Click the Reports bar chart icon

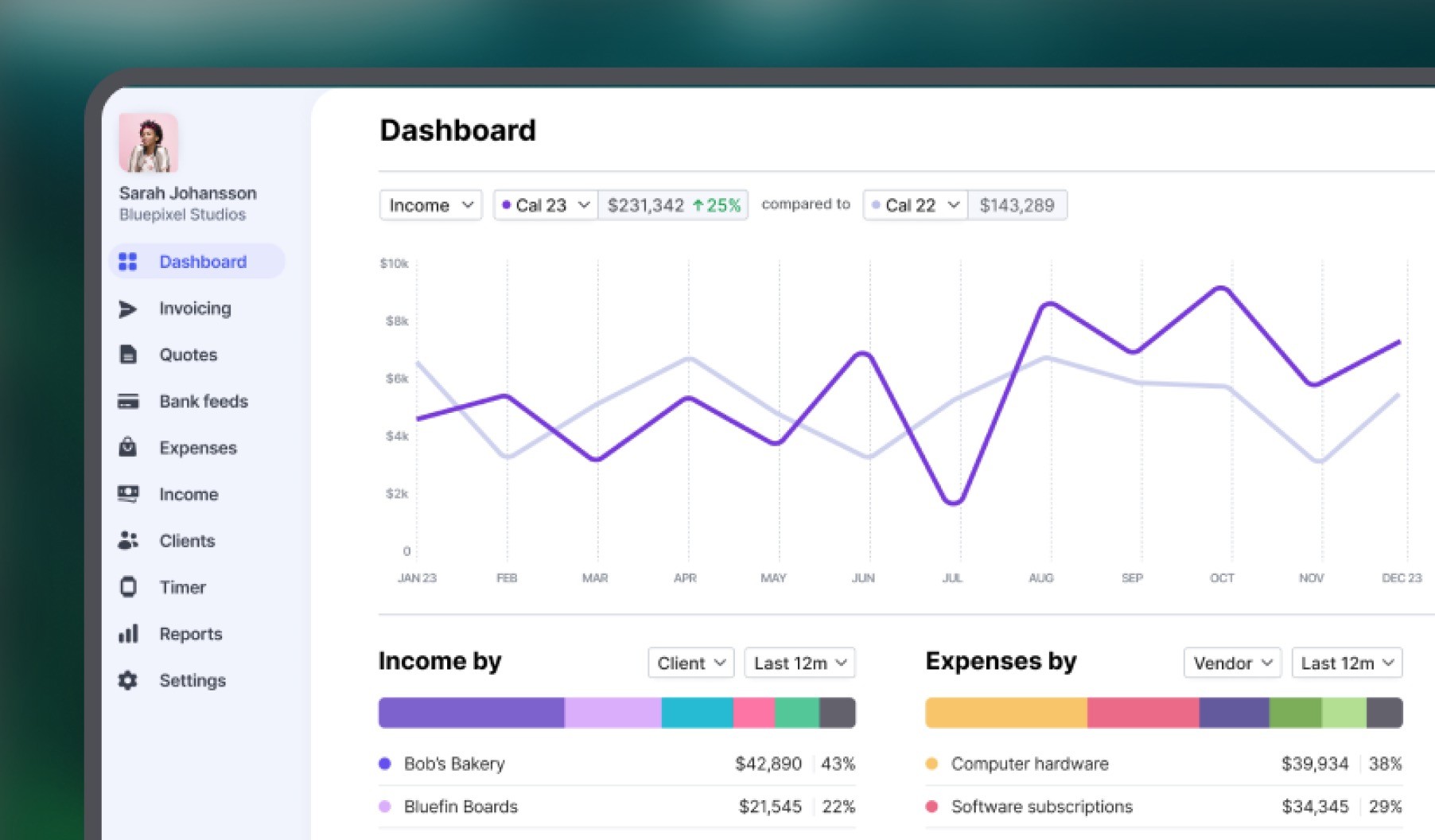127,634
